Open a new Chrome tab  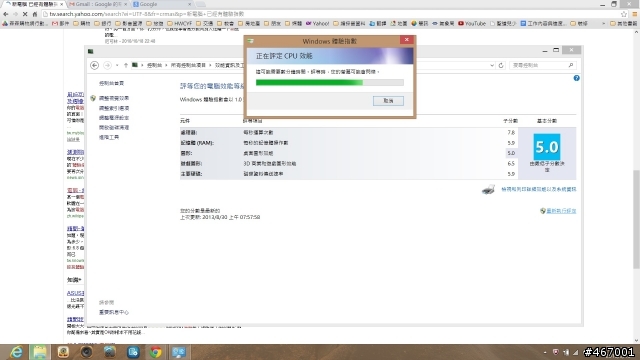click(200, 4)
